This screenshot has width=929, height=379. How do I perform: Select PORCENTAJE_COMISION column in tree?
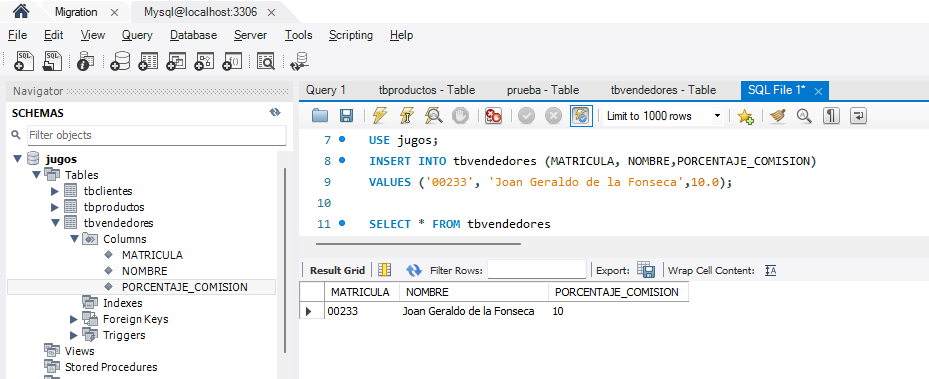point(185,287)
